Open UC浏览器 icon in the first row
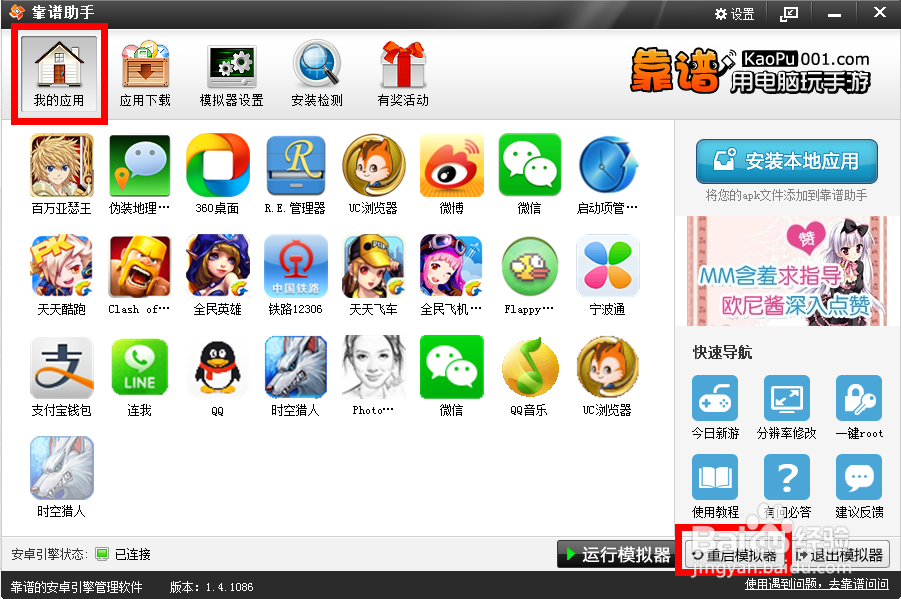 pos(374,166)
